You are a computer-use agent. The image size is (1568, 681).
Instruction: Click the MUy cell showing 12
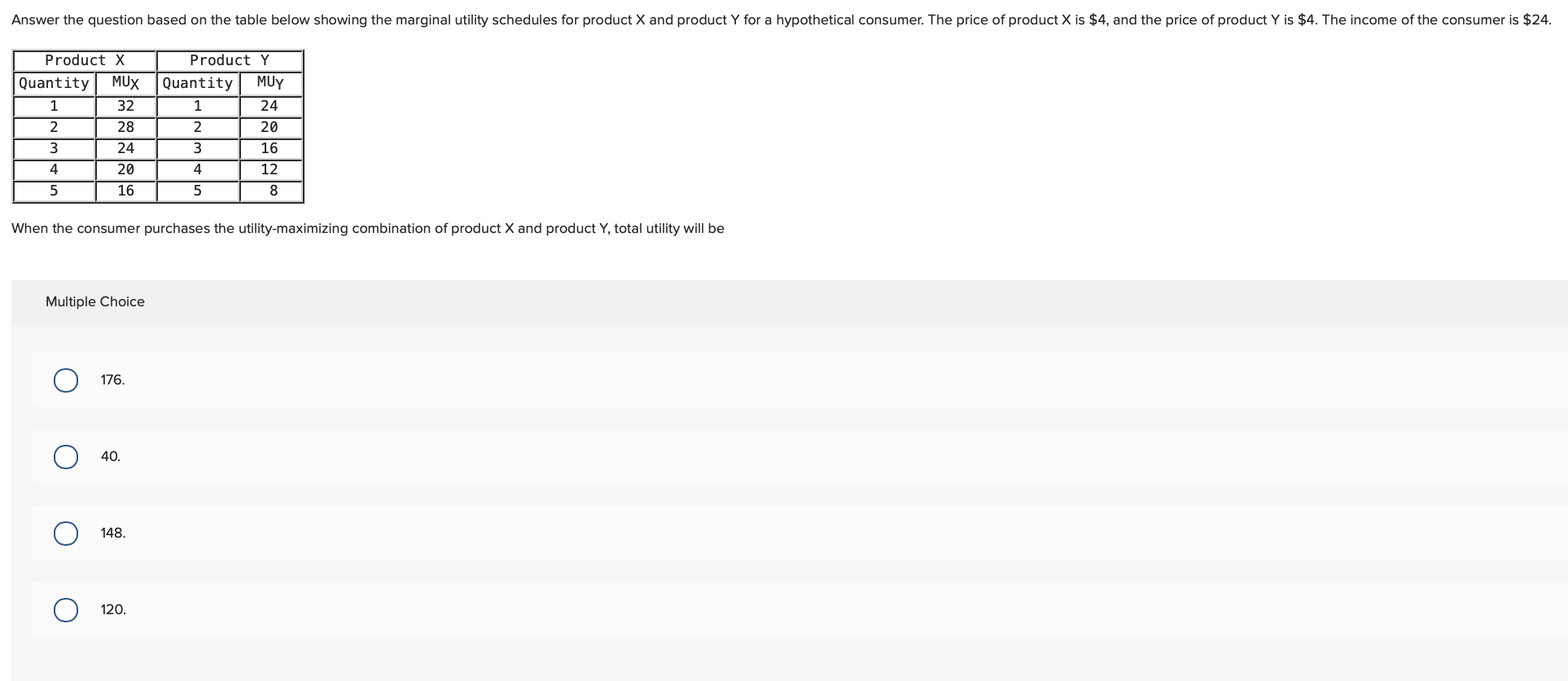point(269,169)
